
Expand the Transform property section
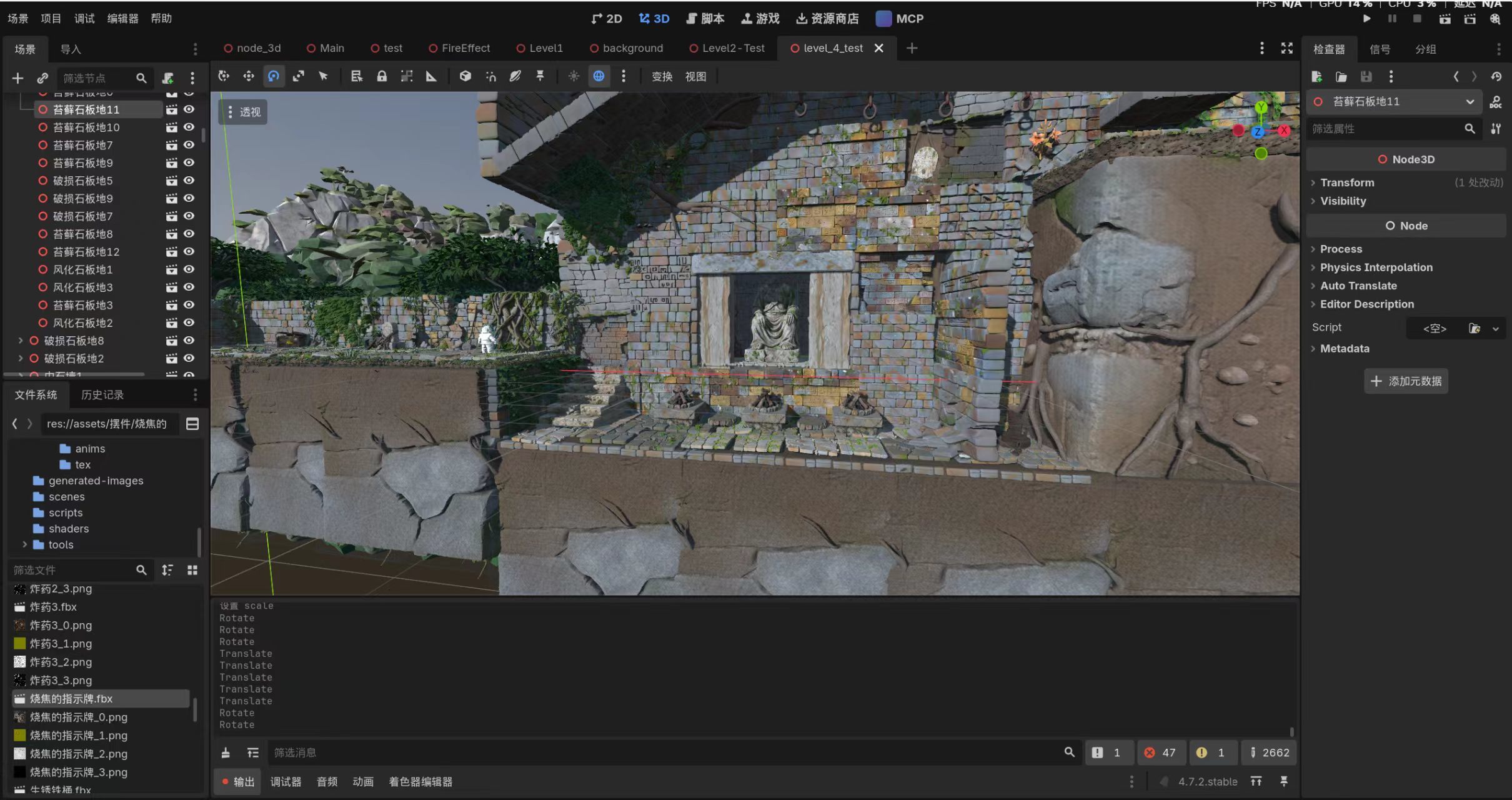click(x=1347, y=182)
